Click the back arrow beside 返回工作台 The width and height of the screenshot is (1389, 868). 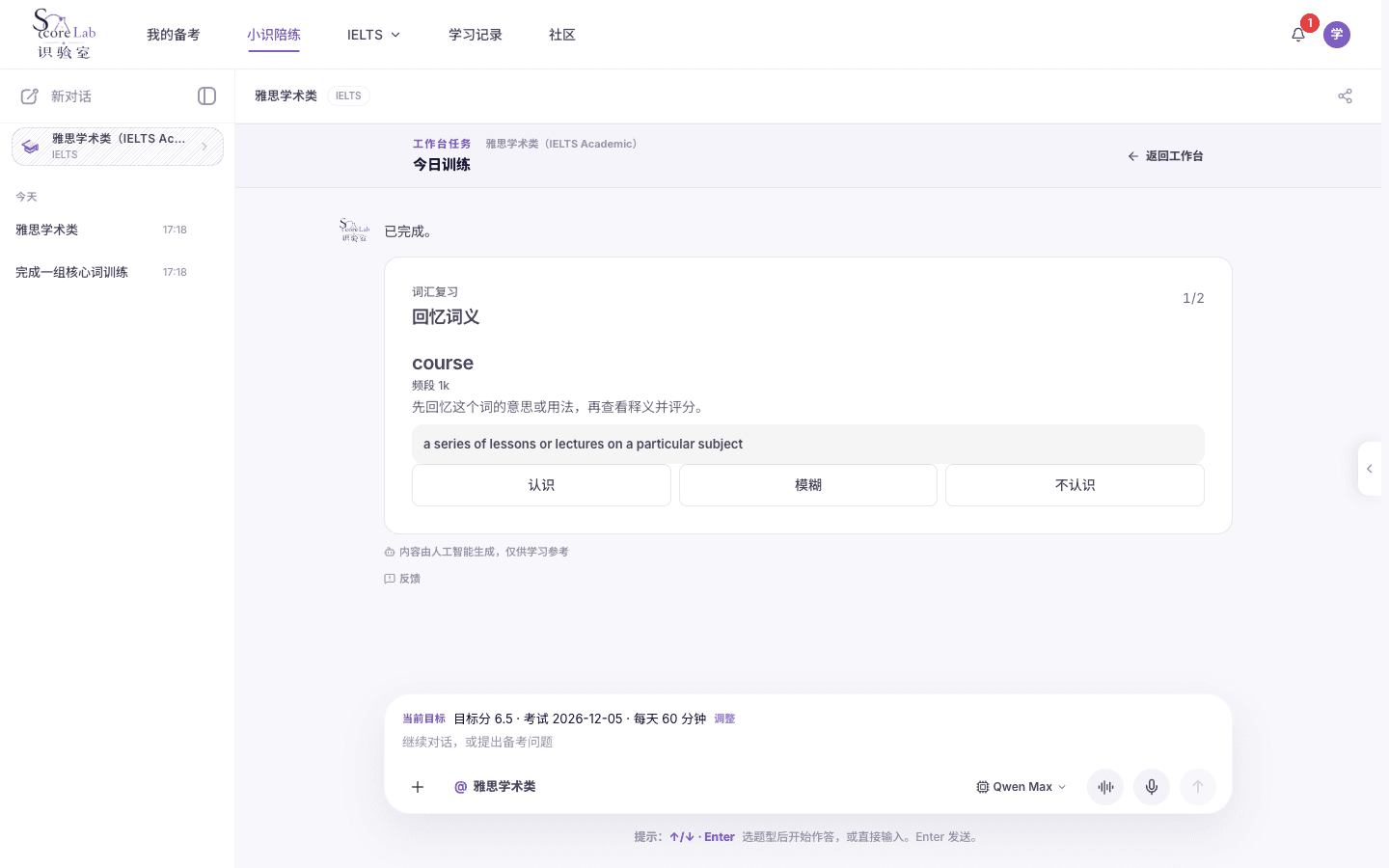[1133, 156]
